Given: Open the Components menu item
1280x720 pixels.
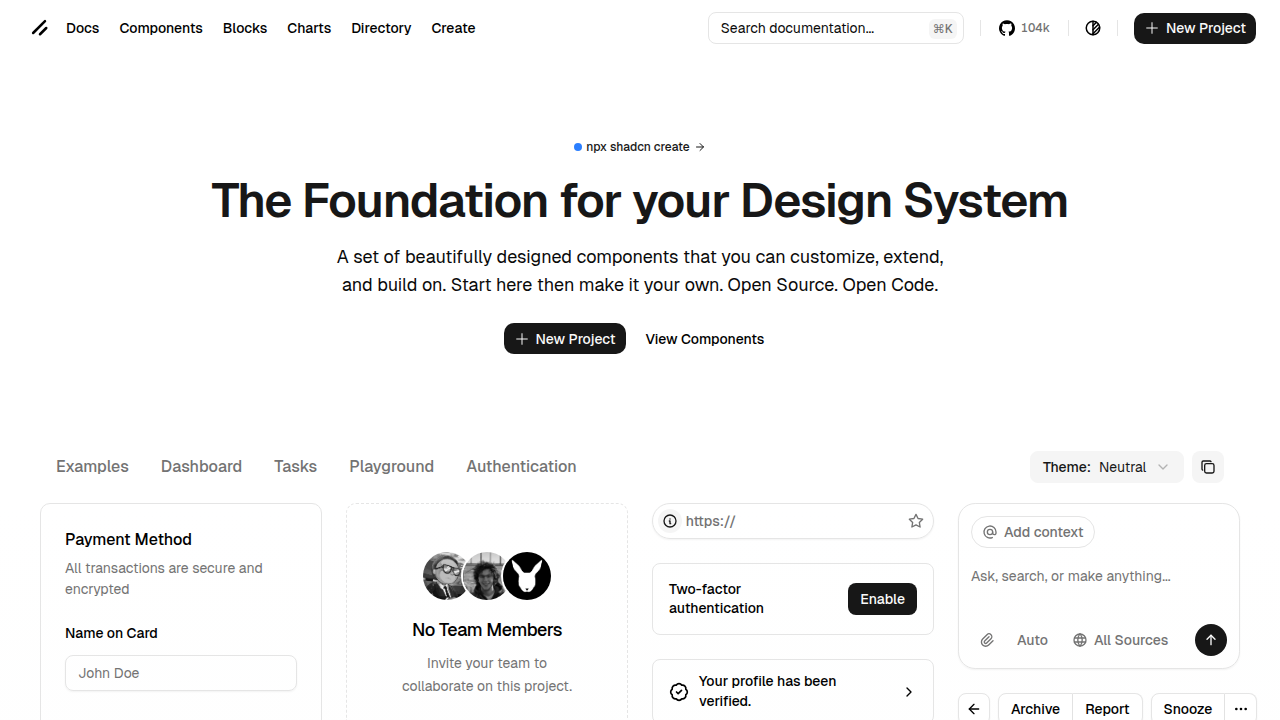Looking at the screenshot, I should click(x=161, y=28).
